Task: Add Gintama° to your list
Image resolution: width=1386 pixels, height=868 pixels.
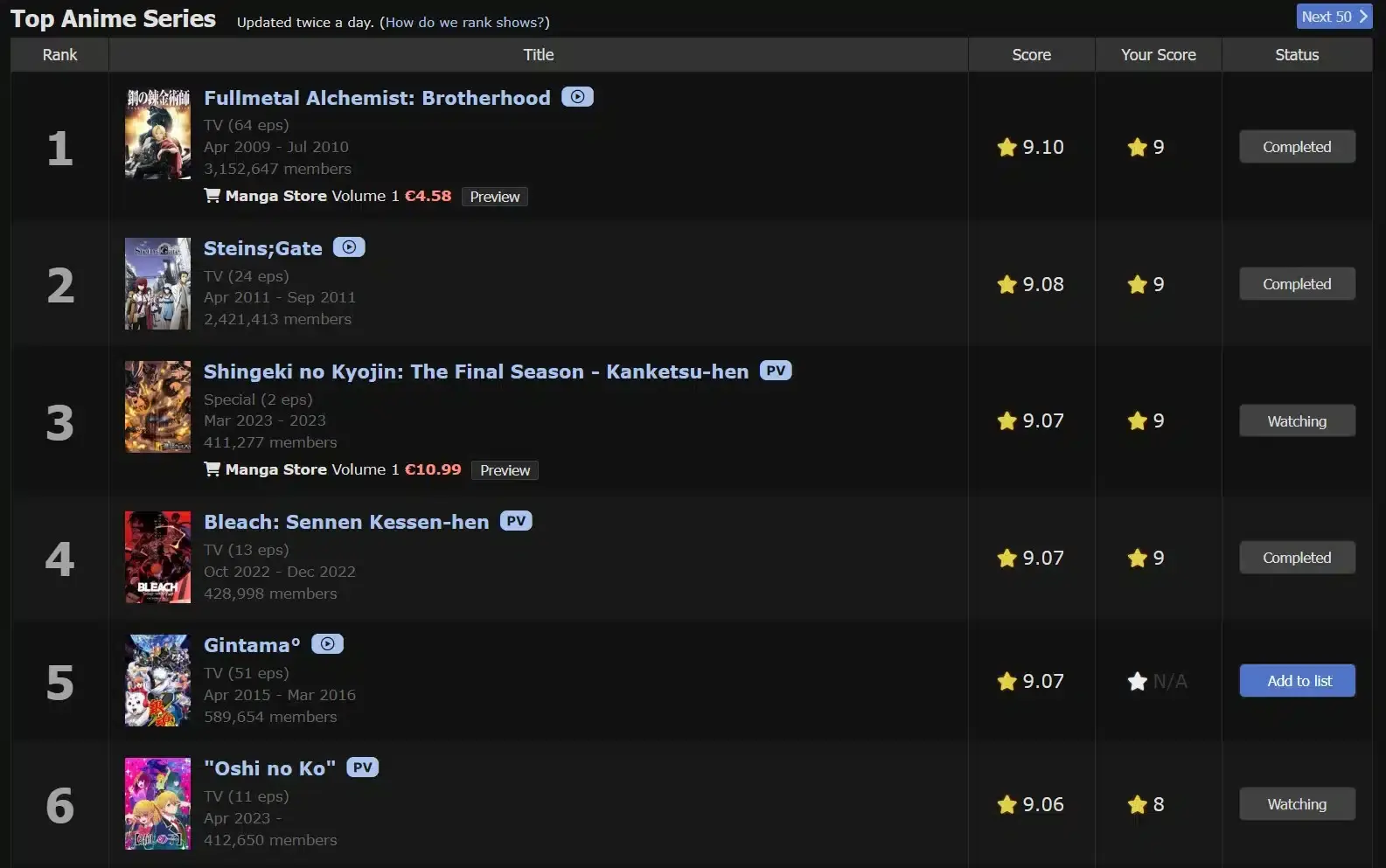Action: coord(1297,681)
